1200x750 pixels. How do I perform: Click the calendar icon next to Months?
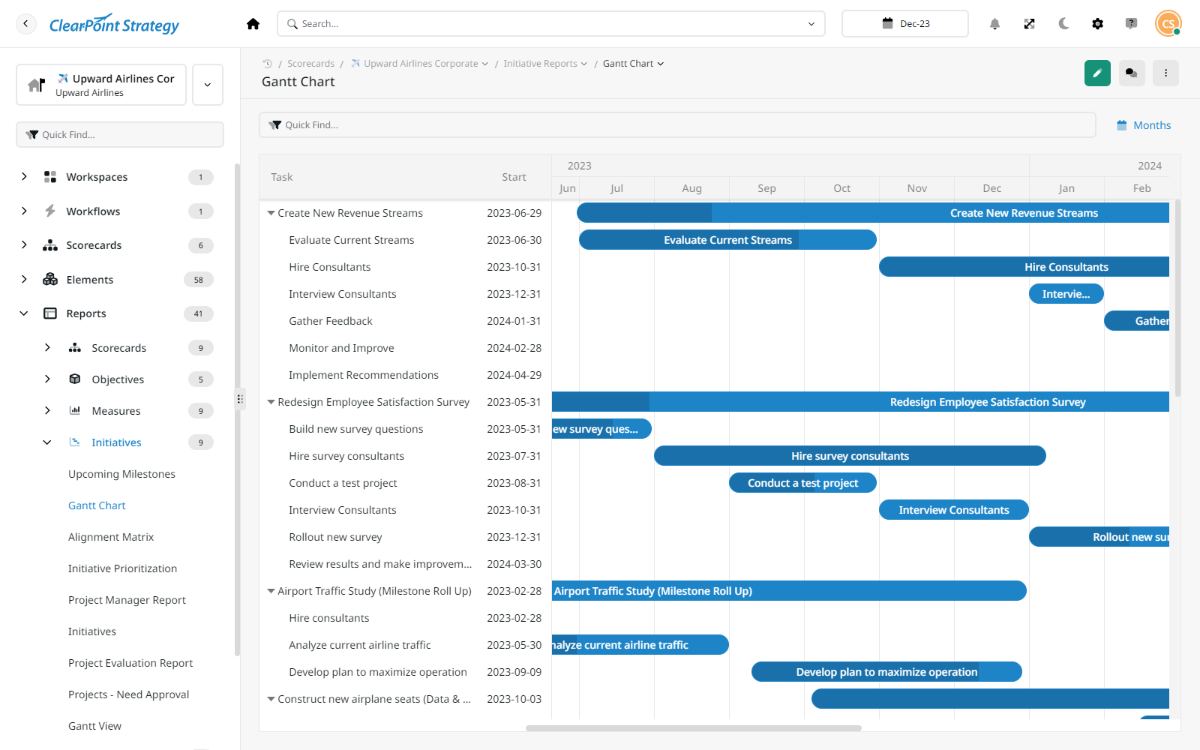coord(1121,125)
